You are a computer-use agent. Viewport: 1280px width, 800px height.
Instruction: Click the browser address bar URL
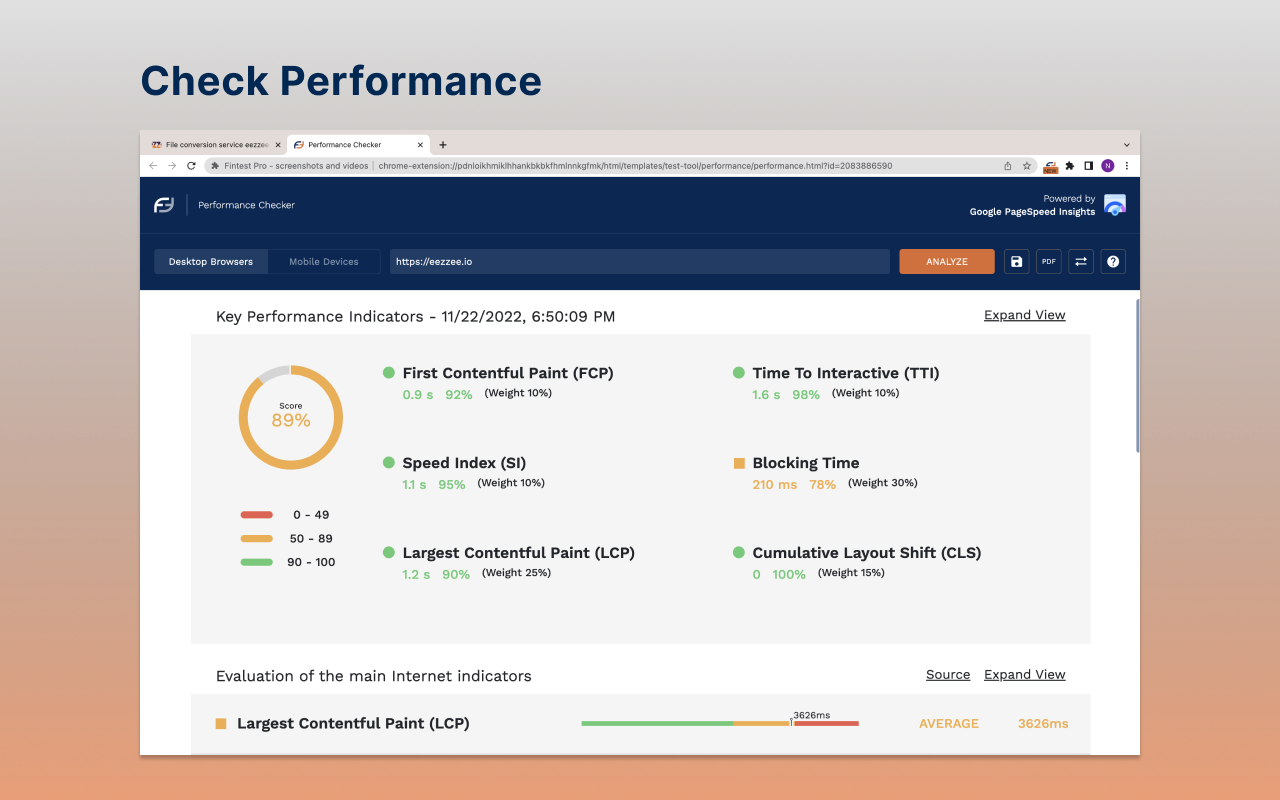coord(635,166)
